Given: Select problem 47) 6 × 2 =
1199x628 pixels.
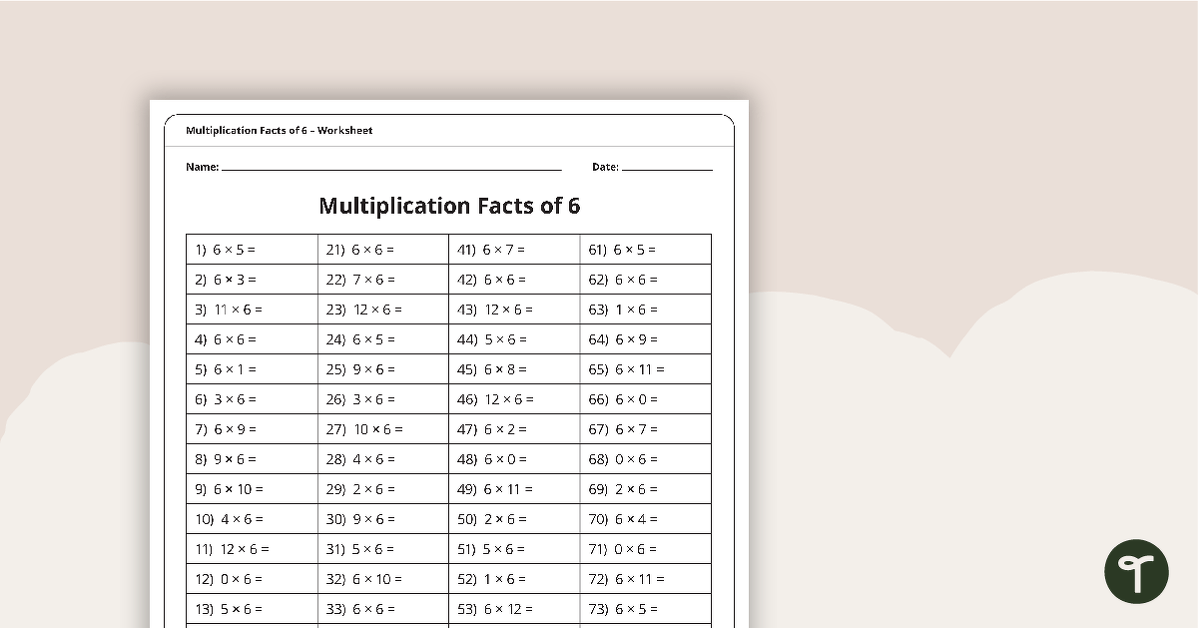Looking at the screenshot, I should point(492,429).
